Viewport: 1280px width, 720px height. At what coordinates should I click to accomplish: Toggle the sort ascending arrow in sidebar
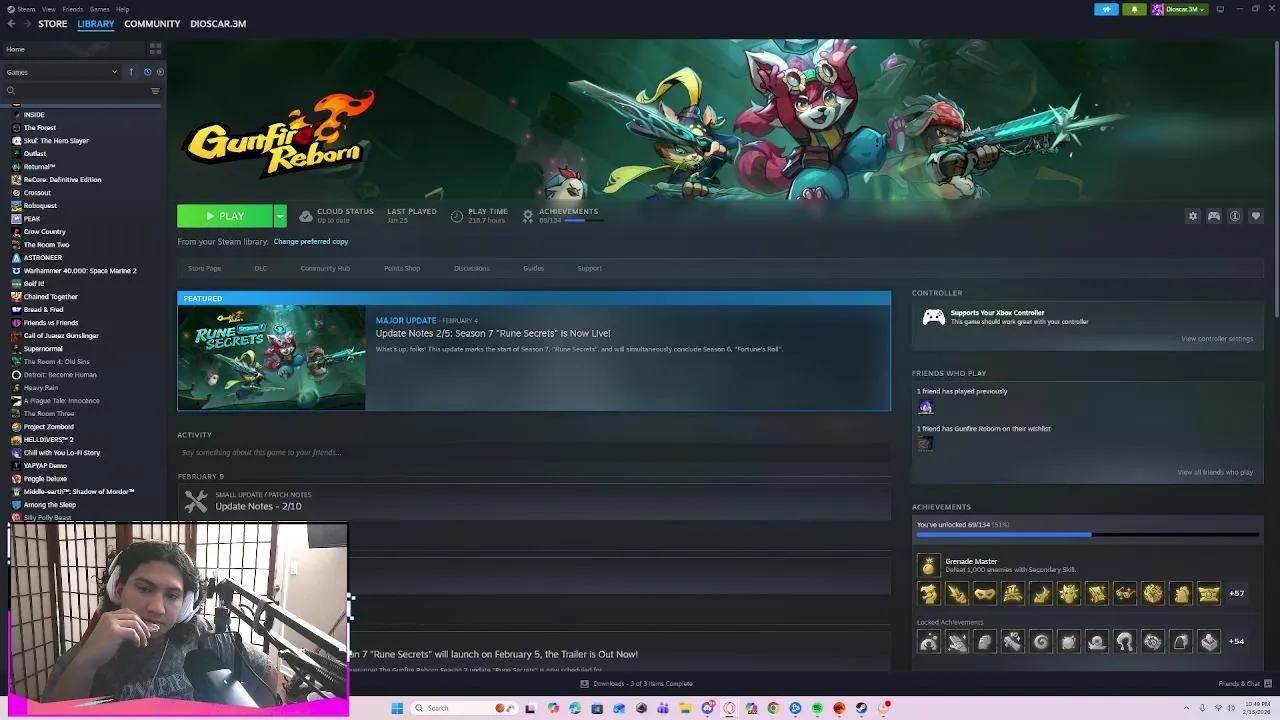[x=131, y=72]
